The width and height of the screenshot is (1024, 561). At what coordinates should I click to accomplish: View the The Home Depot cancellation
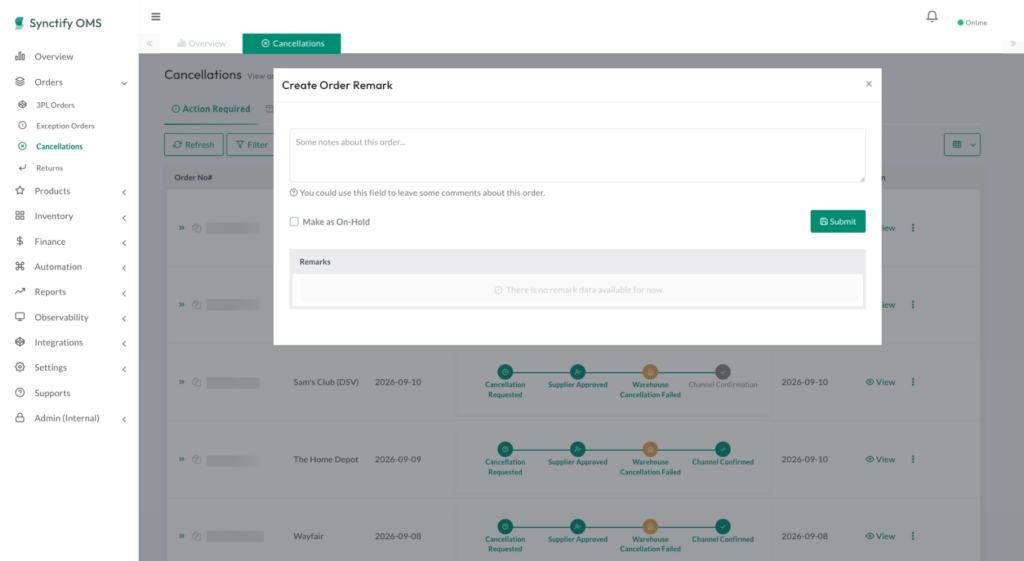pyautogui.click(x=880, y=459)
